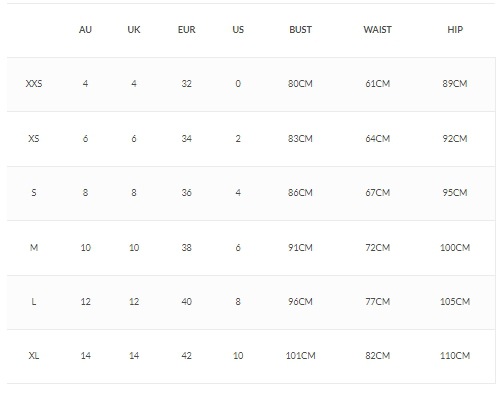
Task: Click the 95CM hip measurement cell
Action: point(455,193)
